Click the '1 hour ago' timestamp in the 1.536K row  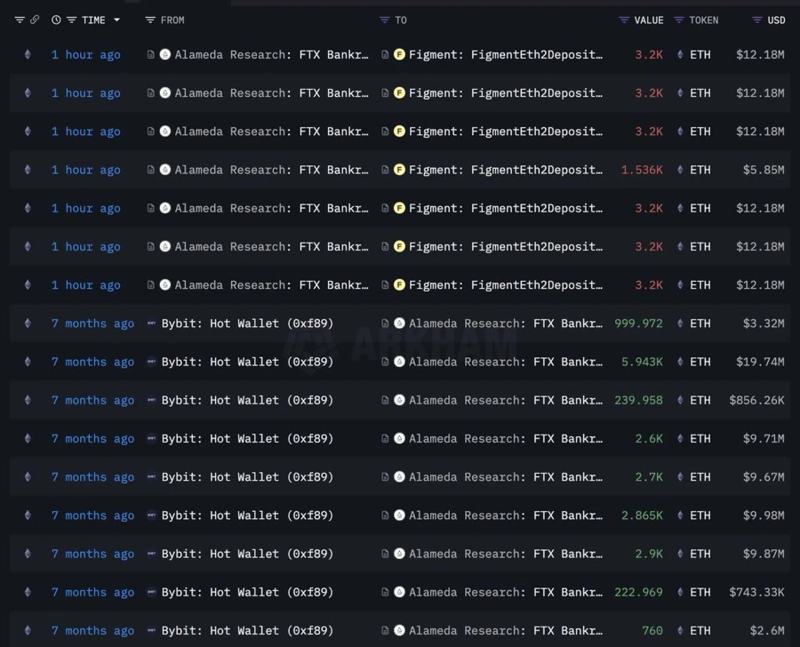[86, 170]
